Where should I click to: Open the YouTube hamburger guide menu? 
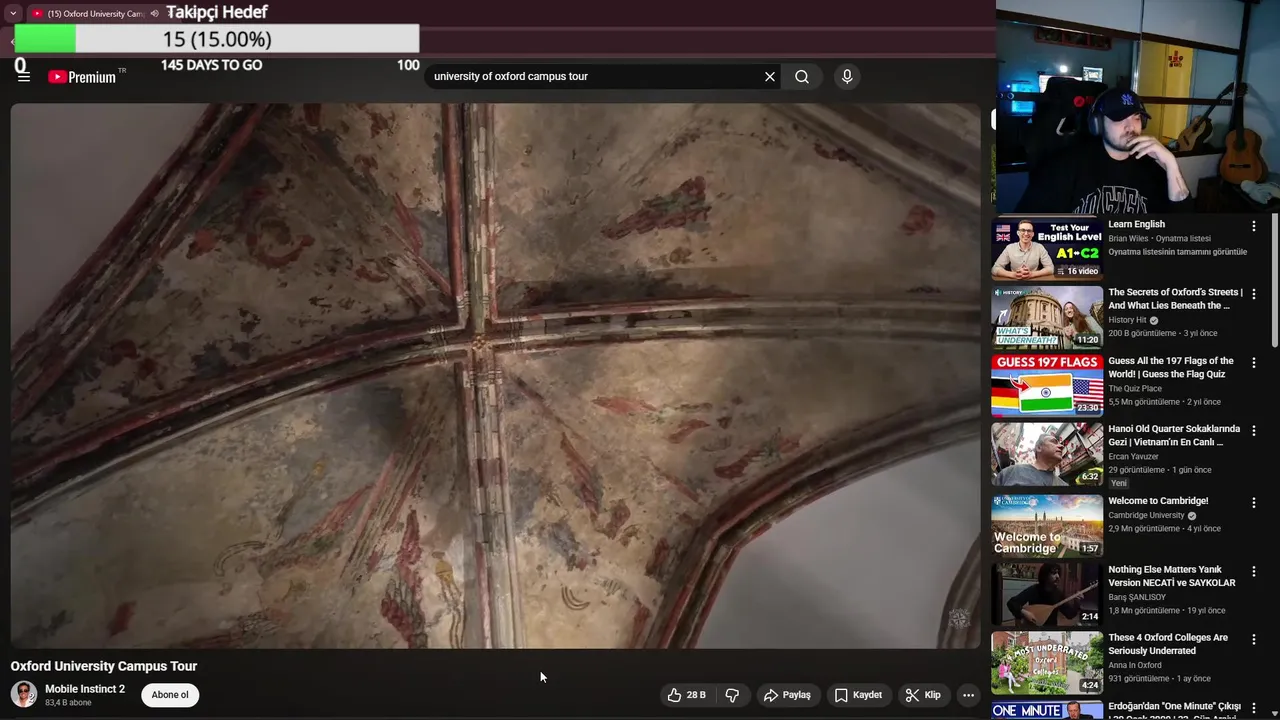[x=23, y=77]
